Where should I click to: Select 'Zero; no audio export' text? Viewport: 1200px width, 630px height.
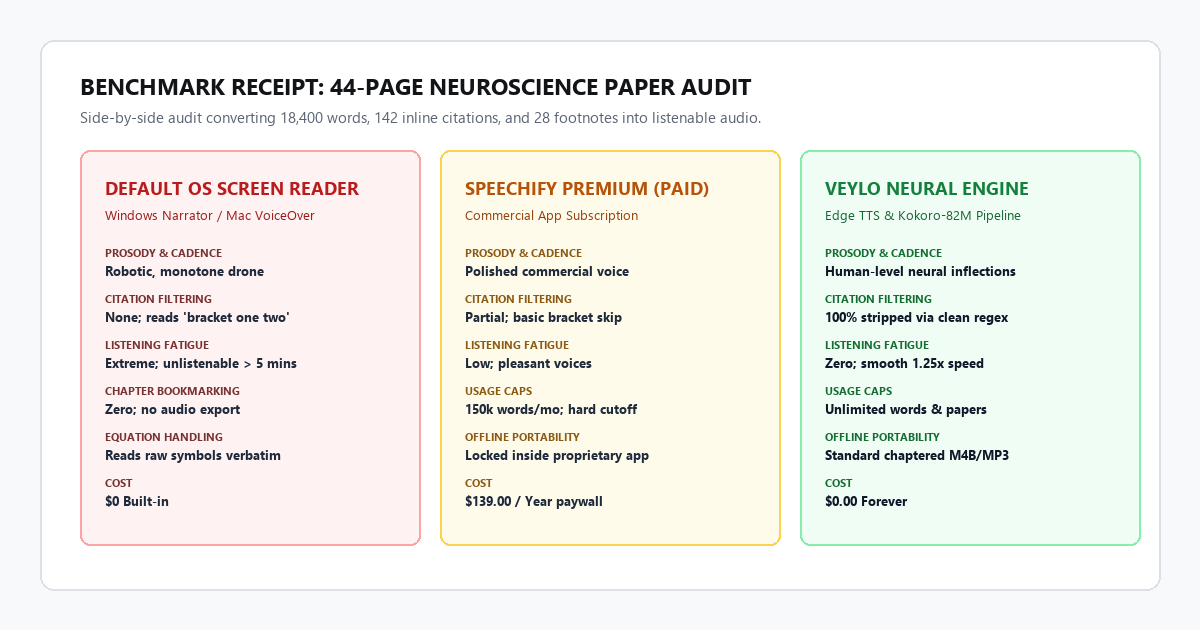point(172,409)
